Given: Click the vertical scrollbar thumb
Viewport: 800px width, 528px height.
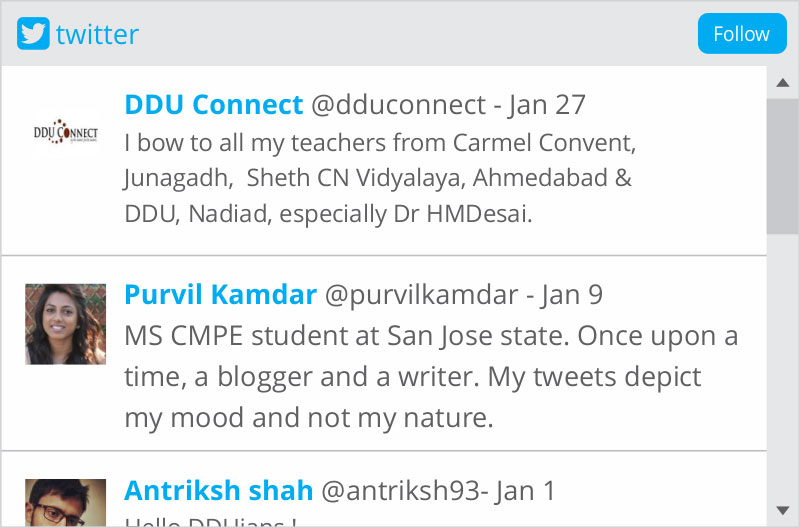Looking at the screenshot, I should pos(782,165).
